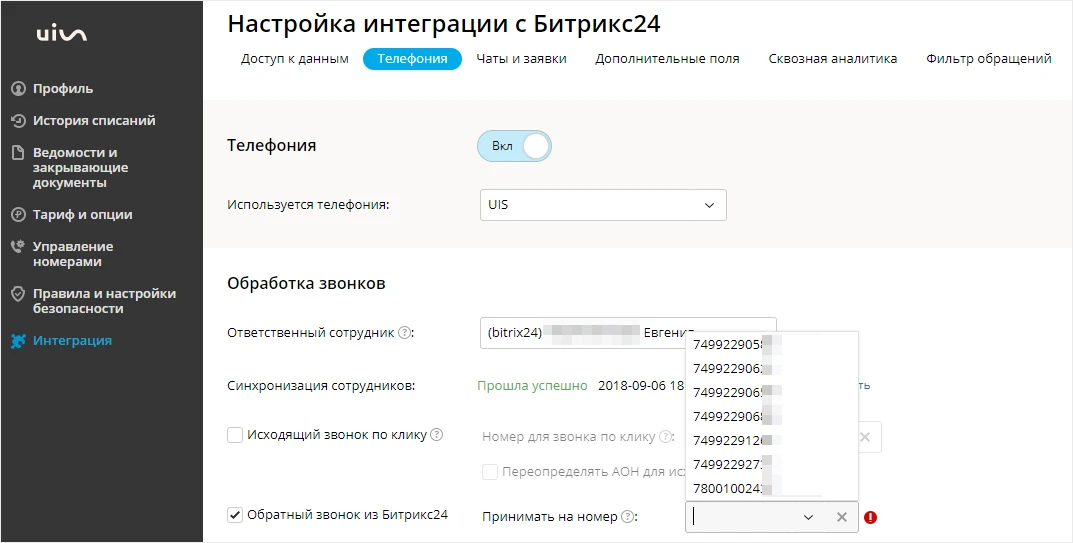Click the Обработка звонков heading
This screenshot has width=1073, height=543.
coord(307,283)
